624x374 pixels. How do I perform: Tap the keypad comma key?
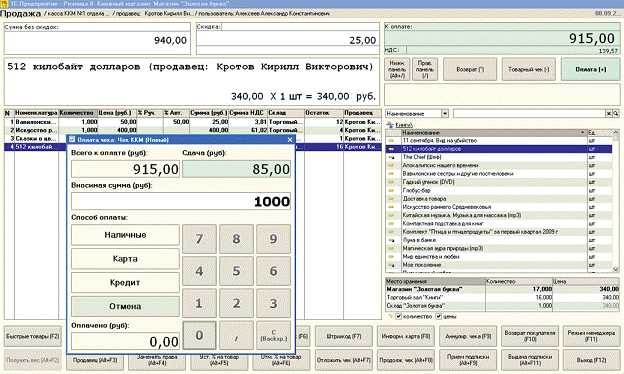(x=236, y=335)
